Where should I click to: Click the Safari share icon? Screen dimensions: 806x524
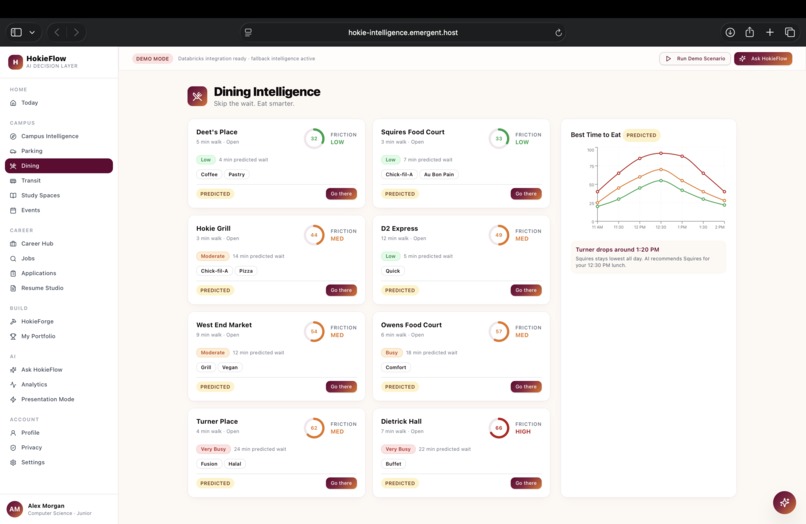749,32
